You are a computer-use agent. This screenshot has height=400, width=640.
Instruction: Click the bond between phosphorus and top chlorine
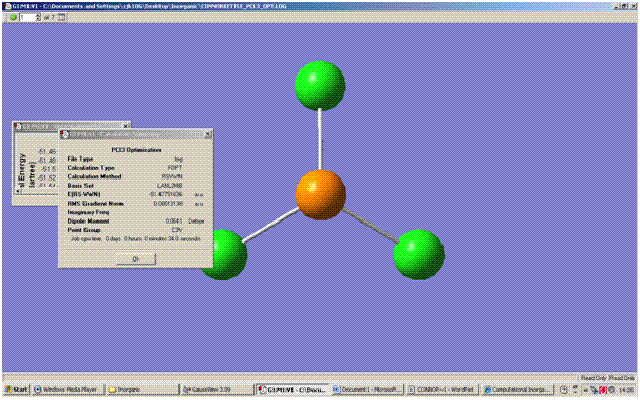click(320, 140)
